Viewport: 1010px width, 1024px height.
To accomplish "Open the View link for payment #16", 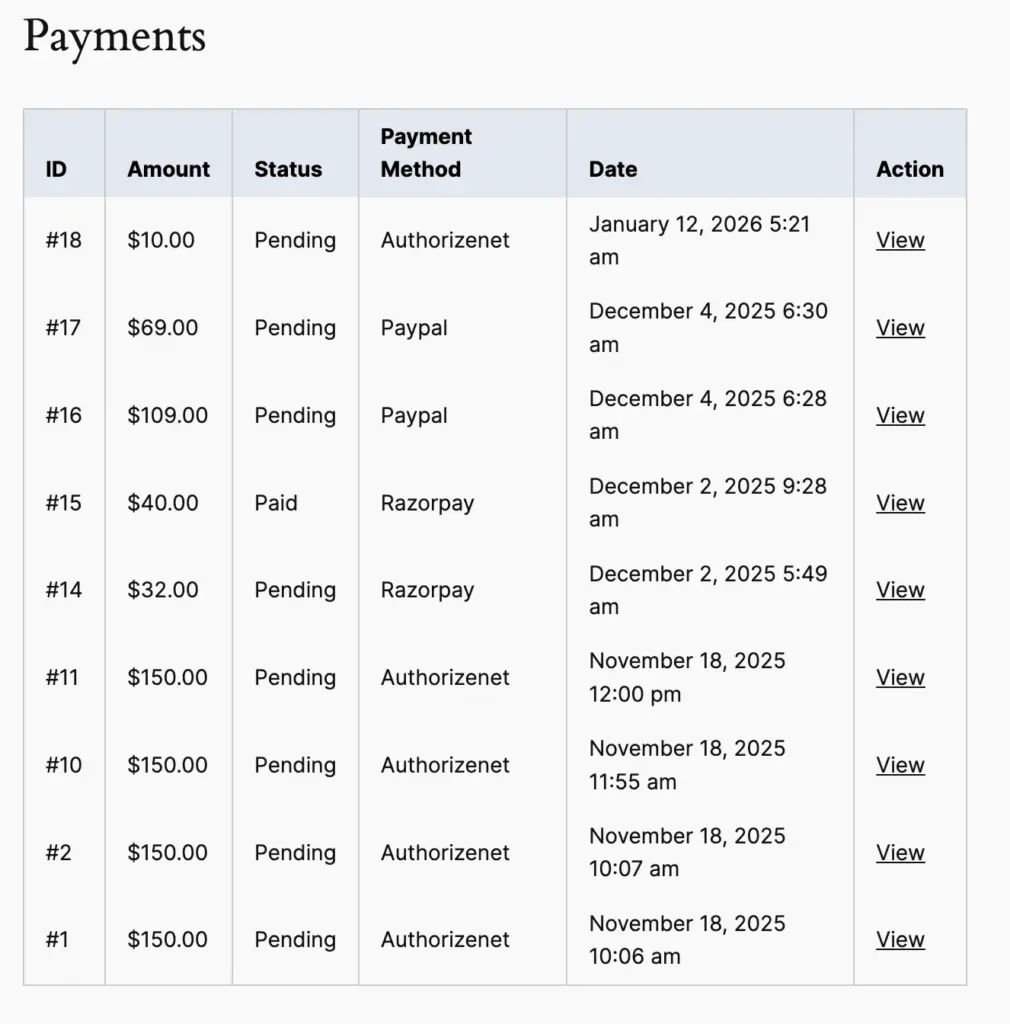I will pyautogui.click(x=899, y=415).
